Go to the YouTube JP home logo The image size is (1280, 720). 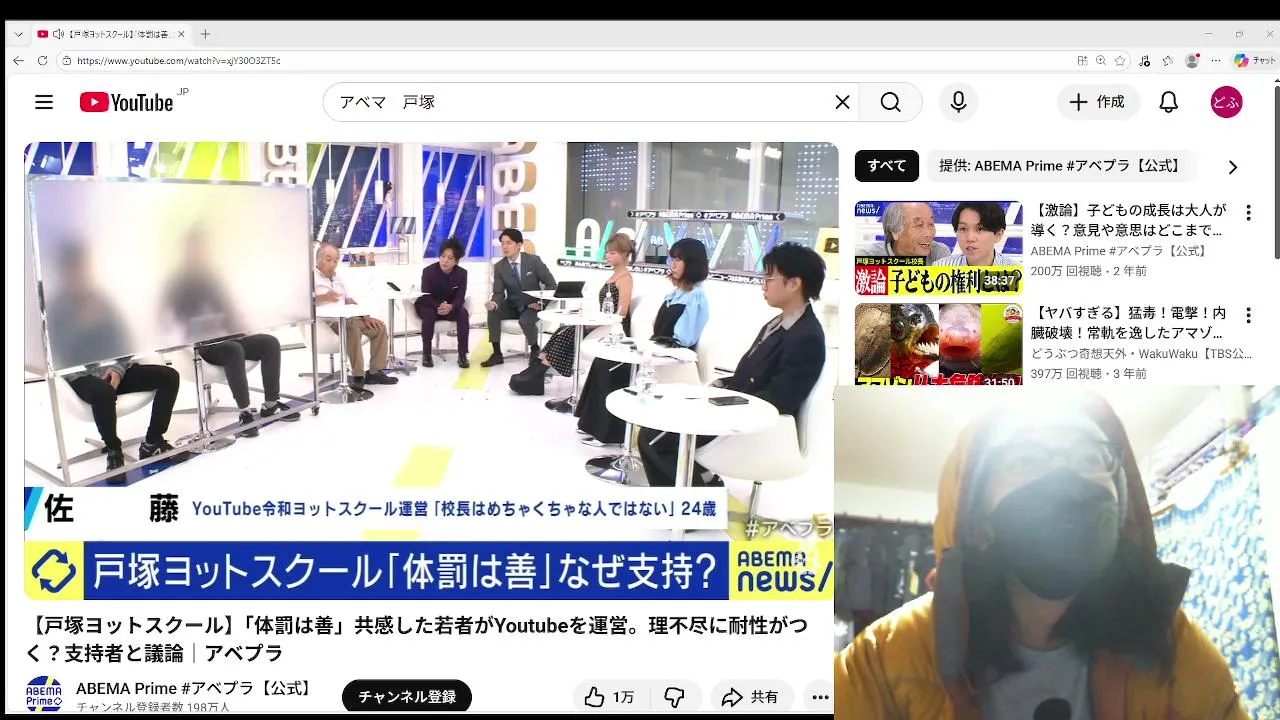tap(133, 102)
